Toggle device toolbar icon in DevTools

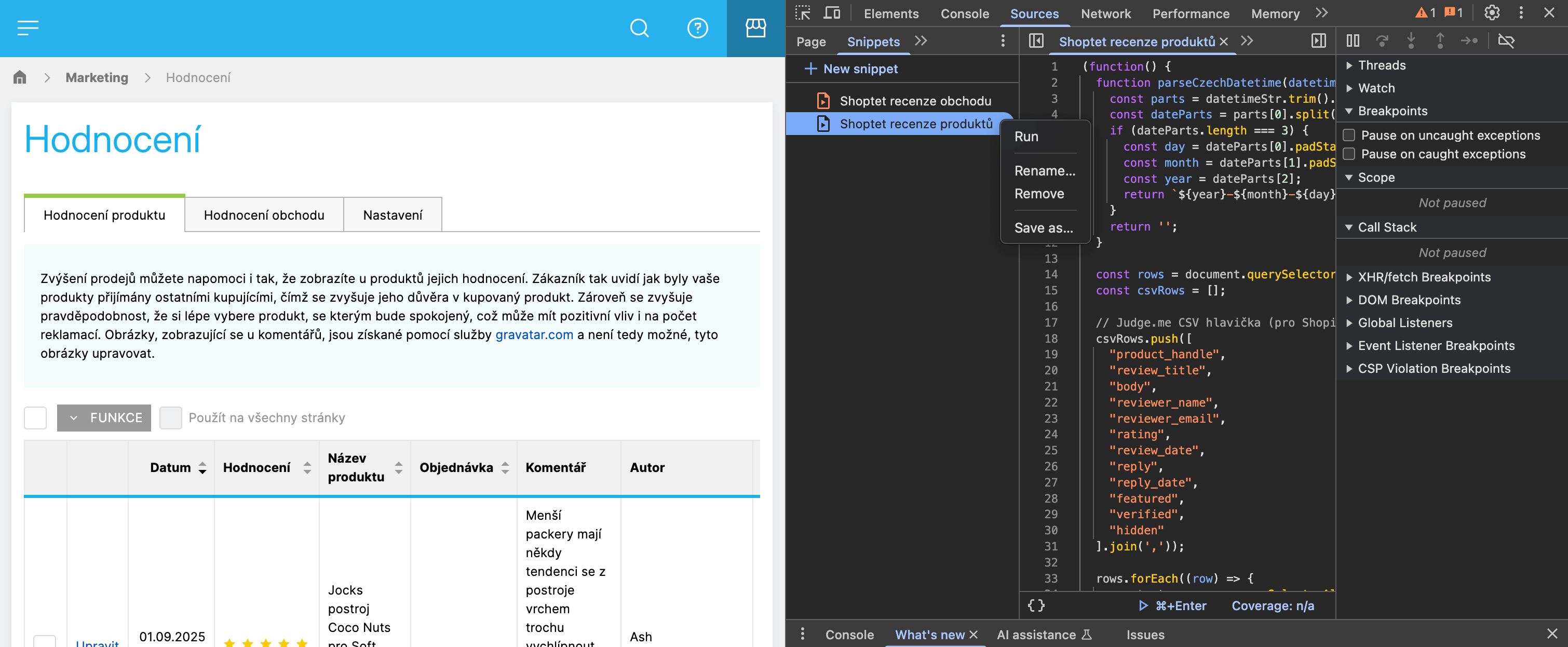[831, 13]
